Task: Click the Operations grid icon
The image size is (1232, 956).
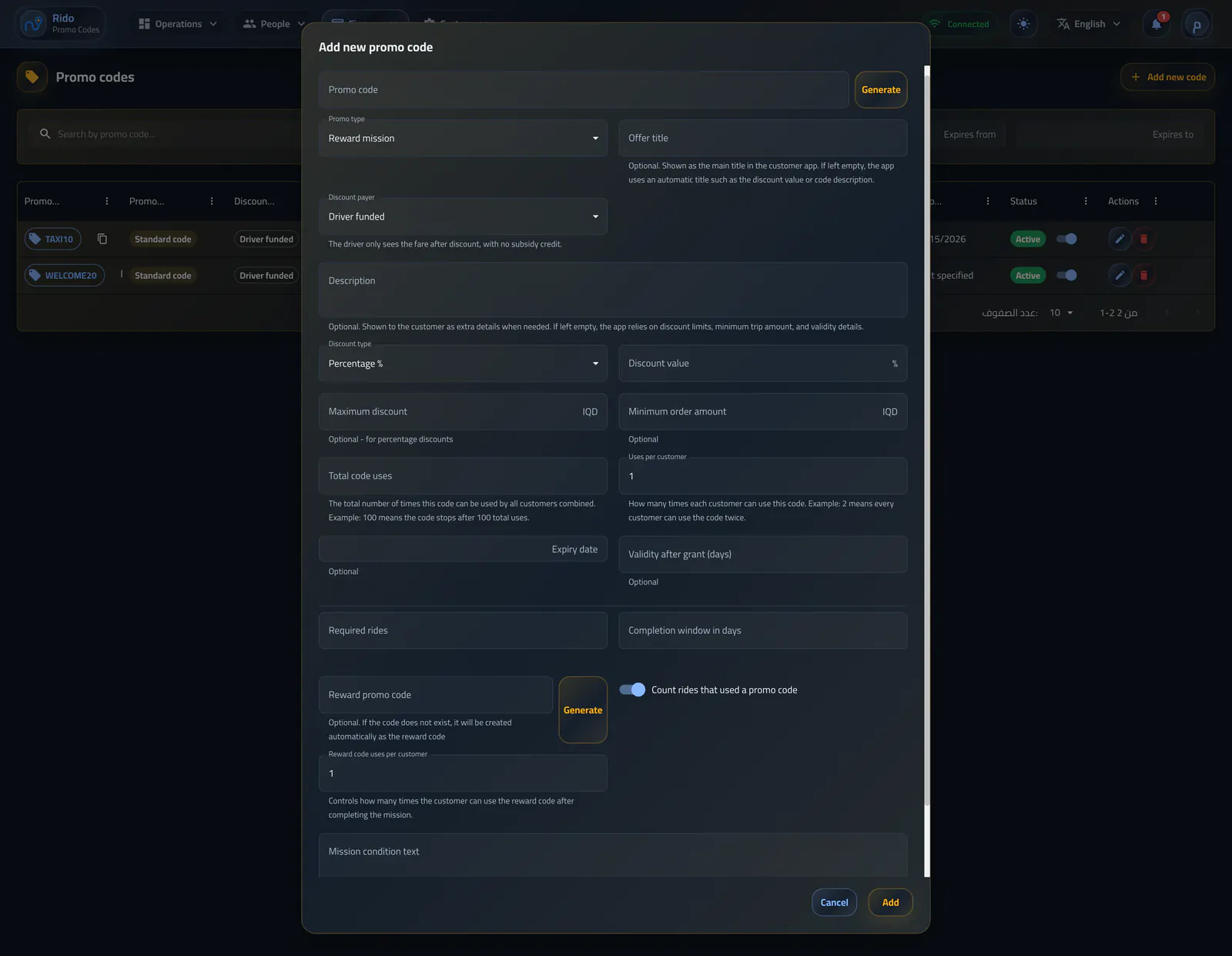Action: coord(144,24)
